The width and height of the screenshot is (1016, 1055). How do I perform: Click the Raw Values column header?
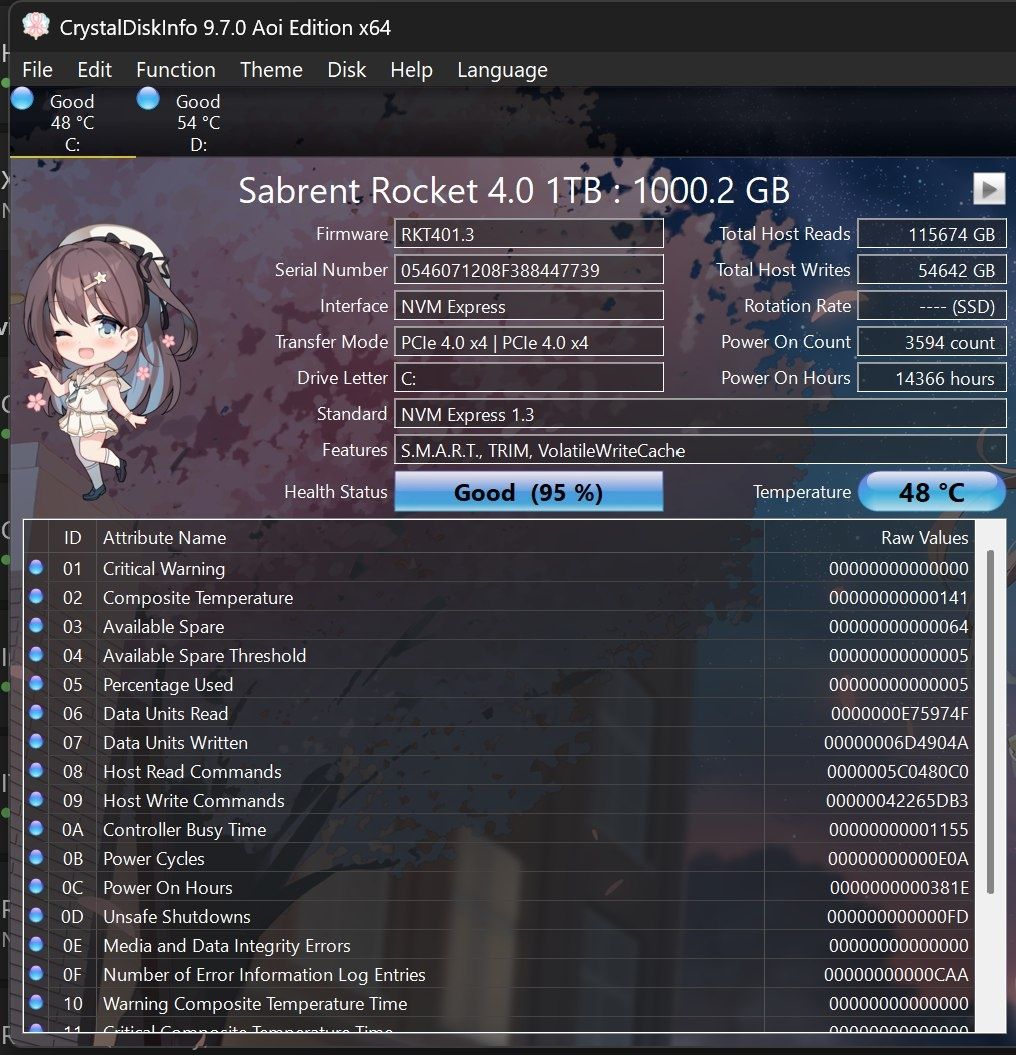[x=870, y=538]
